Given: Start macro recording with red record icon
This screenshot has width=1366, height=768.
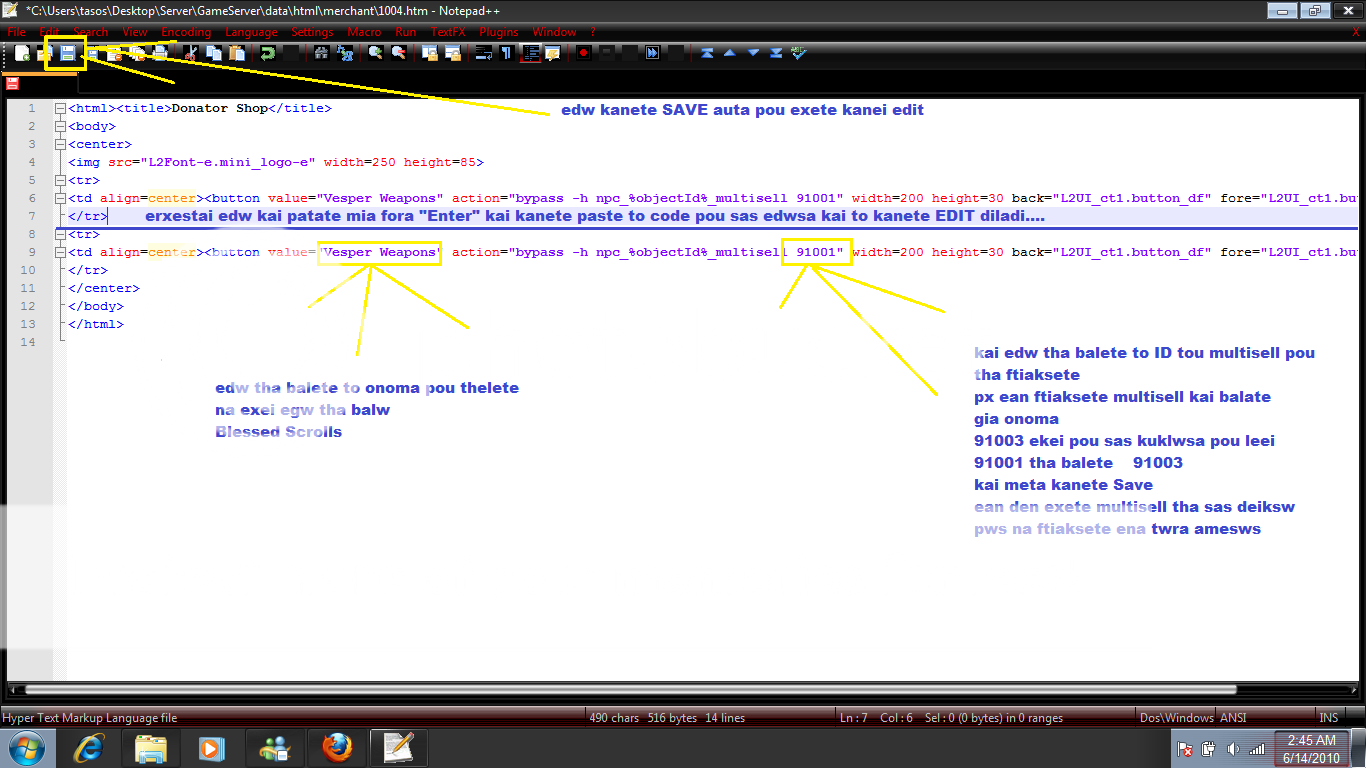Looking at the screenshot, I should coord(582,54).
